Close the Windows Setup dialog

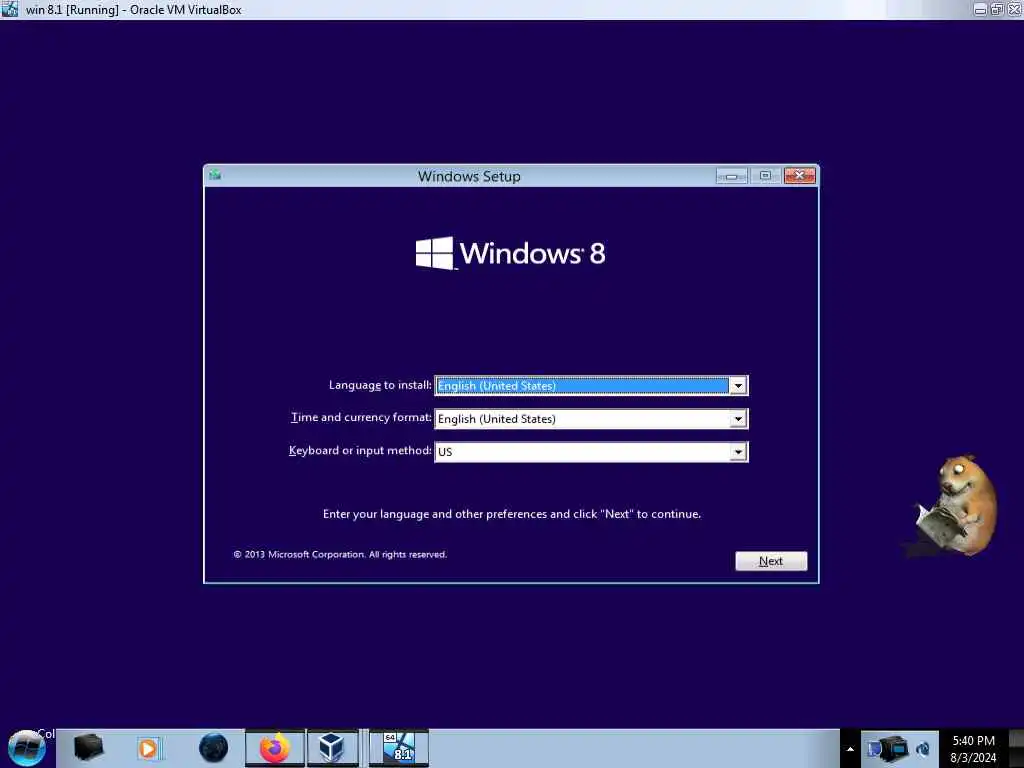(799, 176)
